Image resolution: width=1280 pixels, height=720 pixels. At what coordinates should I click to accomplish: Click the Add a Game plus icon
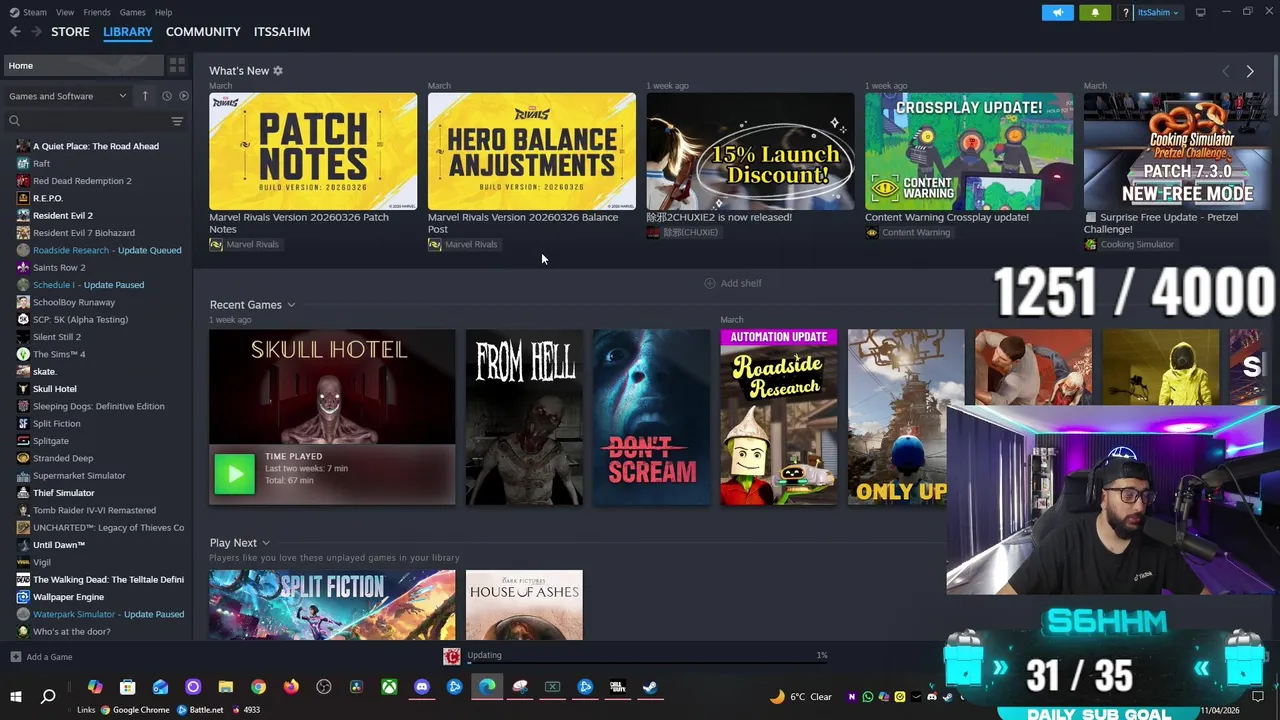[15, 657]
